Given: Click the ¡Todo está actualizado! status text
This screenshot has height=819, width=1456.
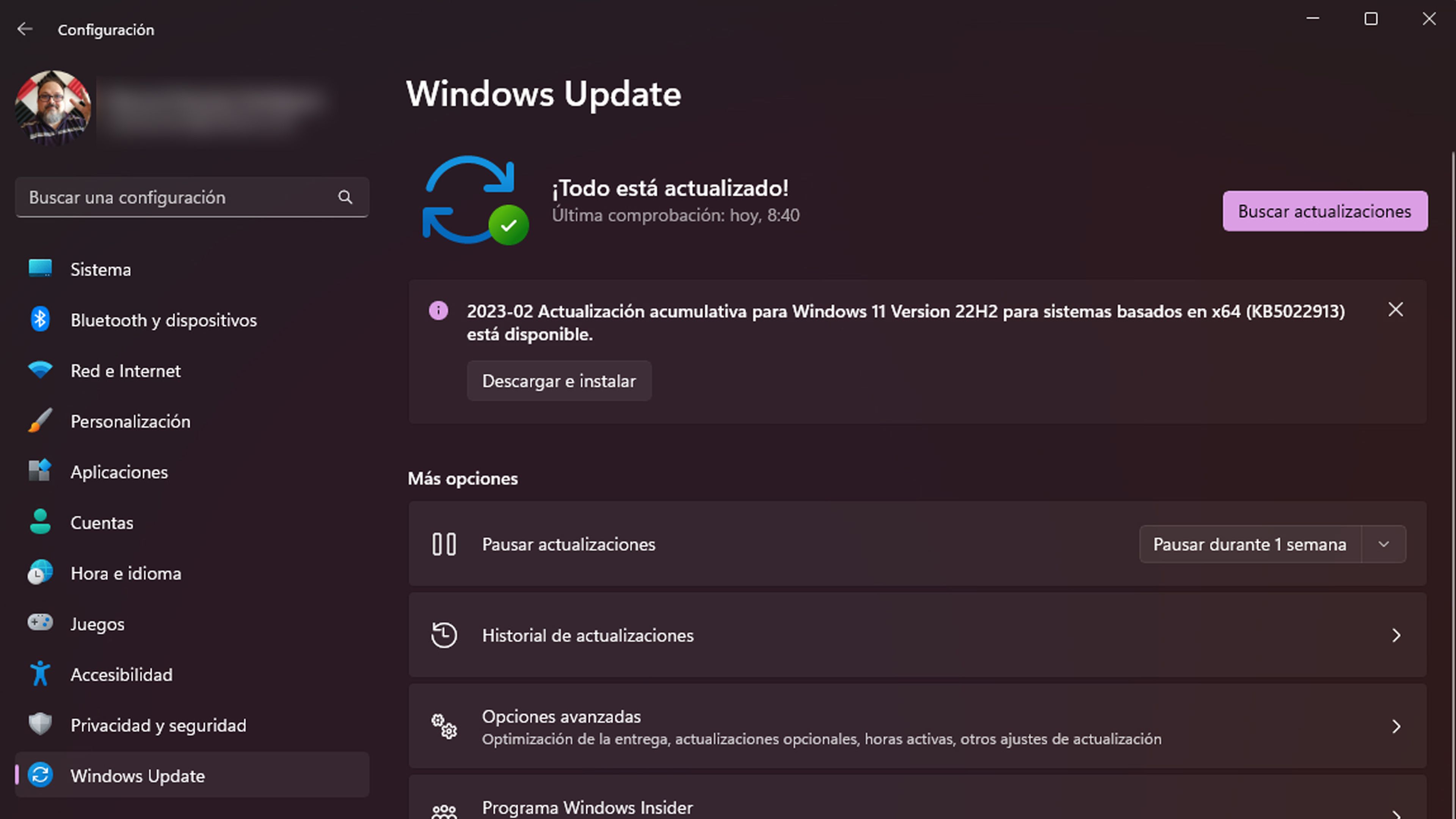Looking at the screenshot, I should click(x=670, y=188).
